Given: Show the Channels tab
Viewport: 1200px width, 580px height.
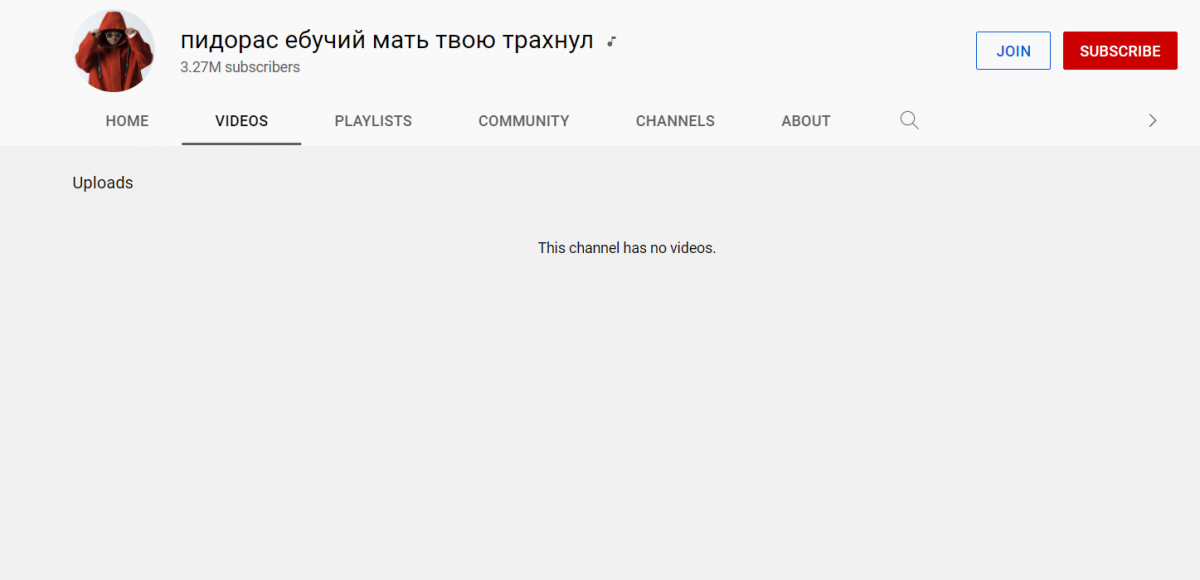Looking at the screenshot, I should [x=675, y=121].
